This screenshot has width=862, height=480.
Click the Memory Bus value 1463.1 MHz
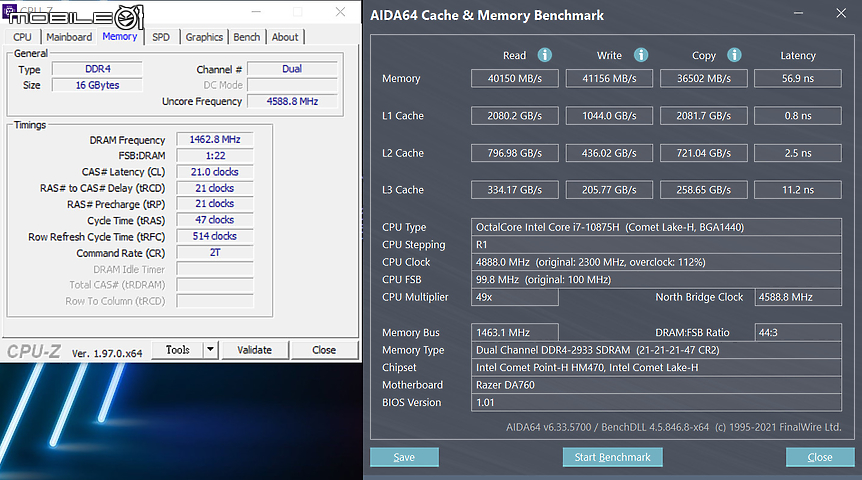(515, 332)
